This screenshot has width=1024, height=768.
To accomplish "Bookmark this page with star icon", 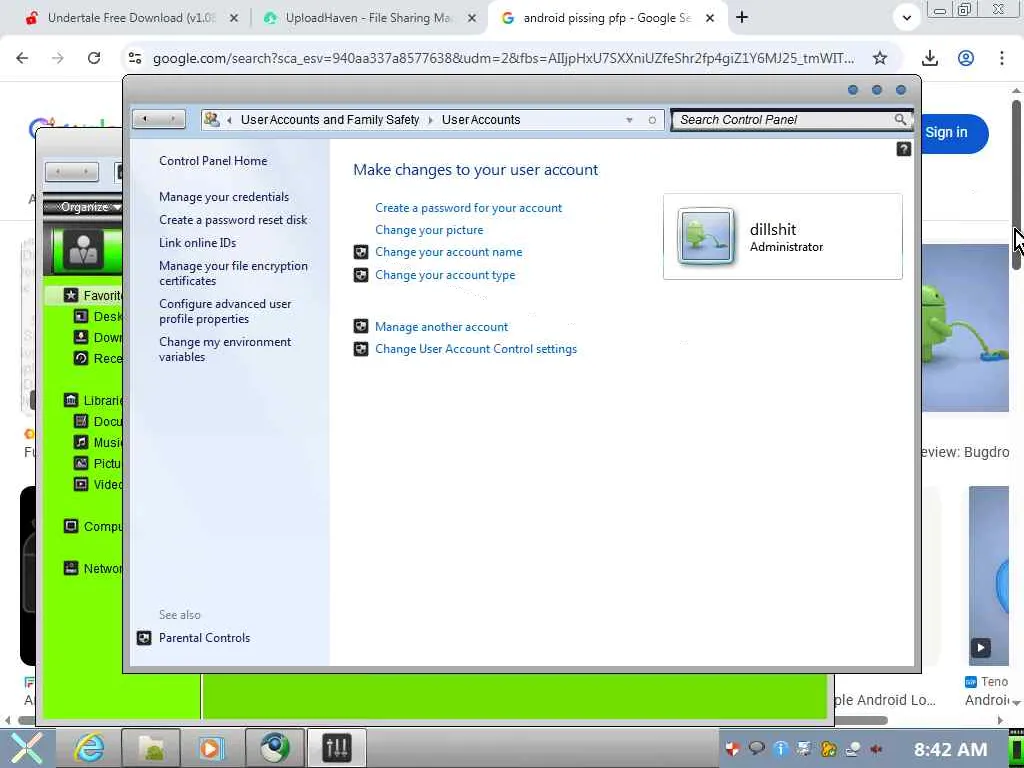I will coord(880,58).
